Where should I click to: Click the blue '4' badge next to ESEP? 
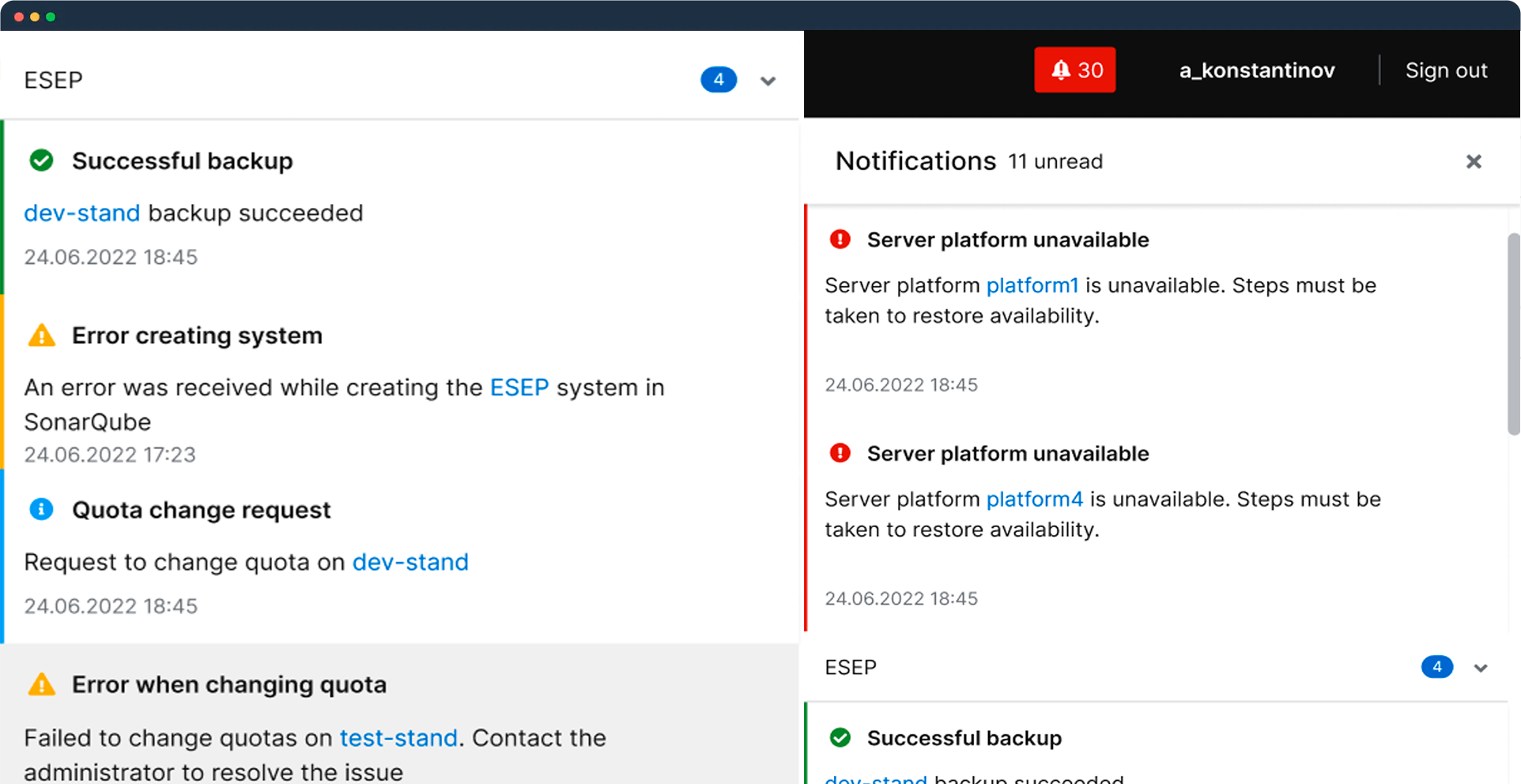718,80
